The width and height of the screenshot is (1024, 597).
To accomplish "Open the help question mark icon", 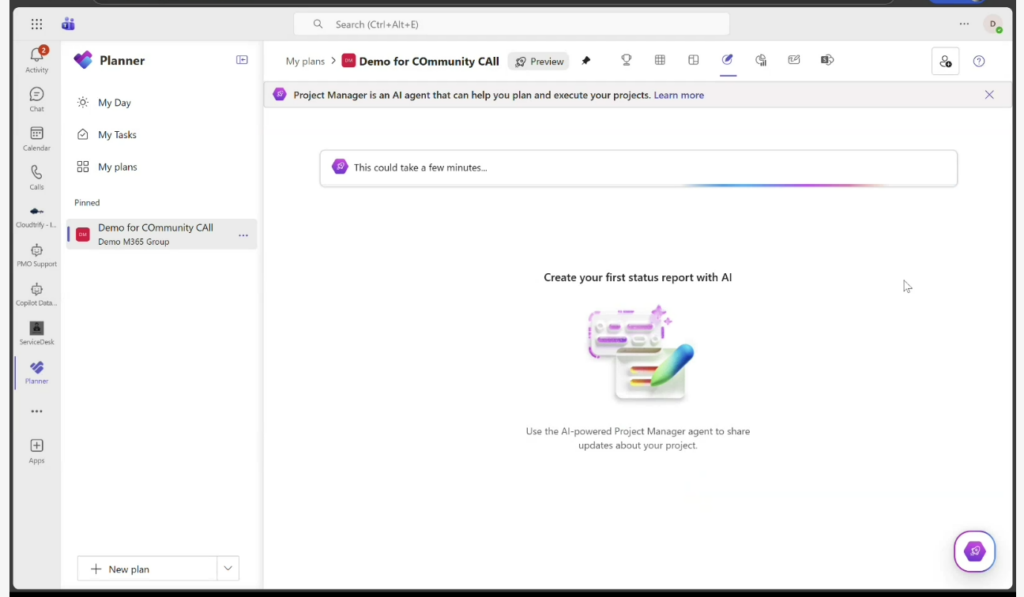I will point(978,61).
